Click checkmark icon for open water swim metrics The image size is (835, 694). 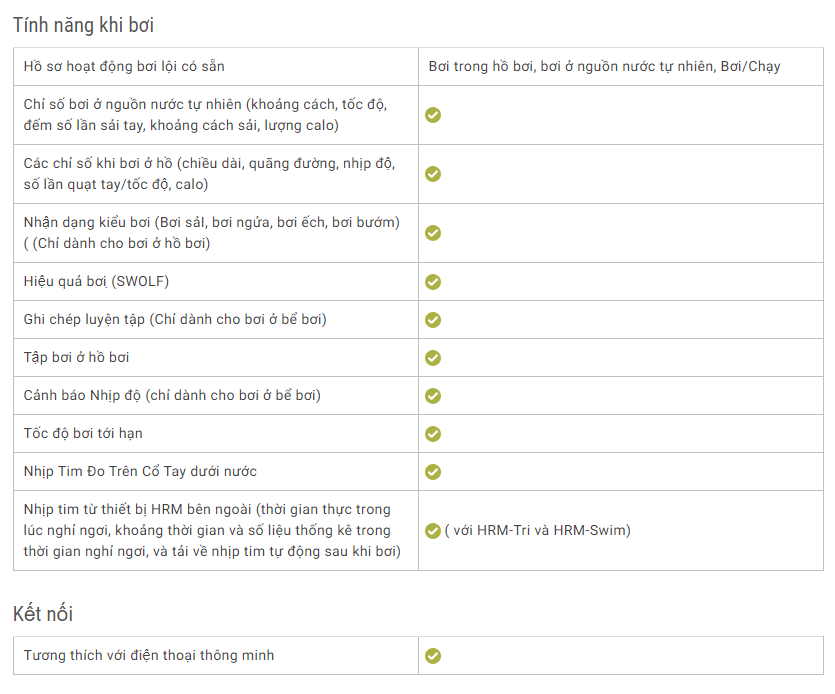pos(433,115)
